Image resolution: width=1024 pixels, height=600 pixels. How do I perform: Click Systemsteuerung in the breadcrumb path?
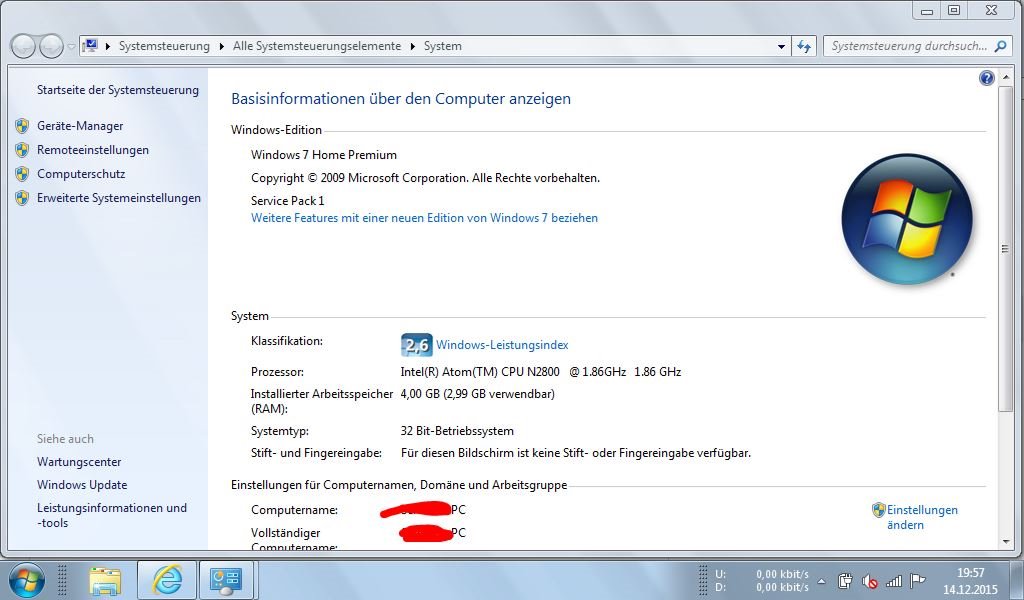click(x=164, y=46)
